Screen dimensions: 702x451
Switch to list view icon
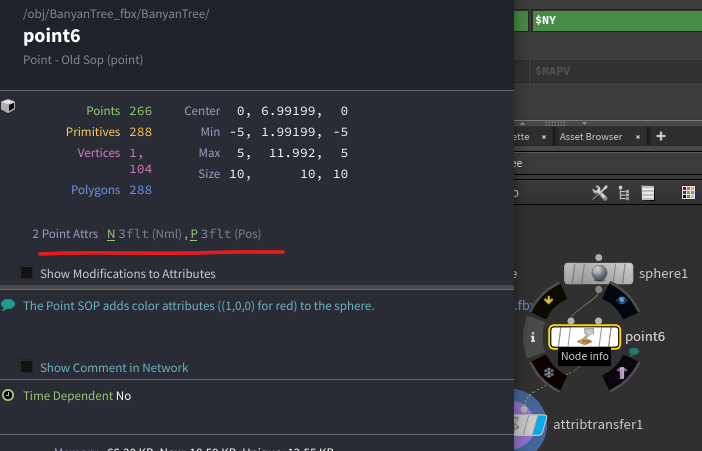pyautogui.click(x=648, y=193)
